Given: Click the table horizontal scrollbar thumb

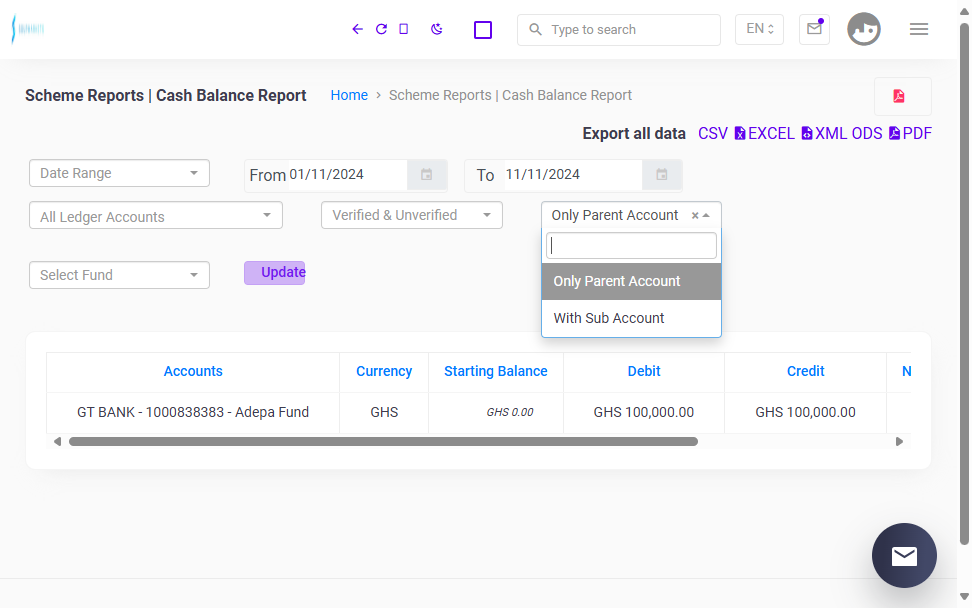Looking at the screenshot, I should (383, 442).
